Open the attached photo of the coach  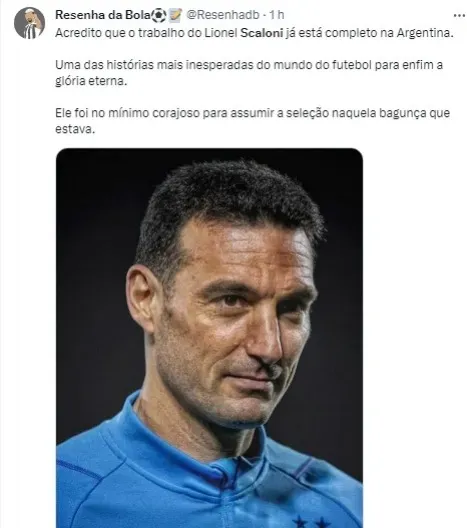coord(209,338)
